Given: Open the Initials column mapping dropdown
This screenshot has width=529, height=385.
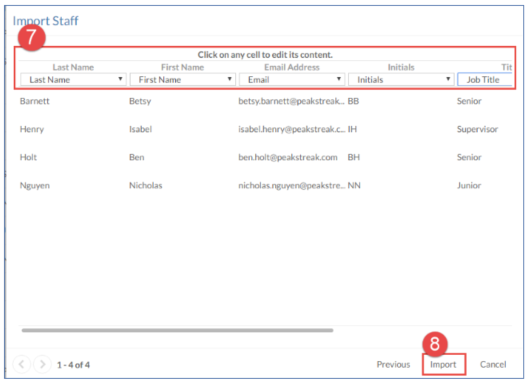Looking at the screenshot, I should [x=401, y=80].
